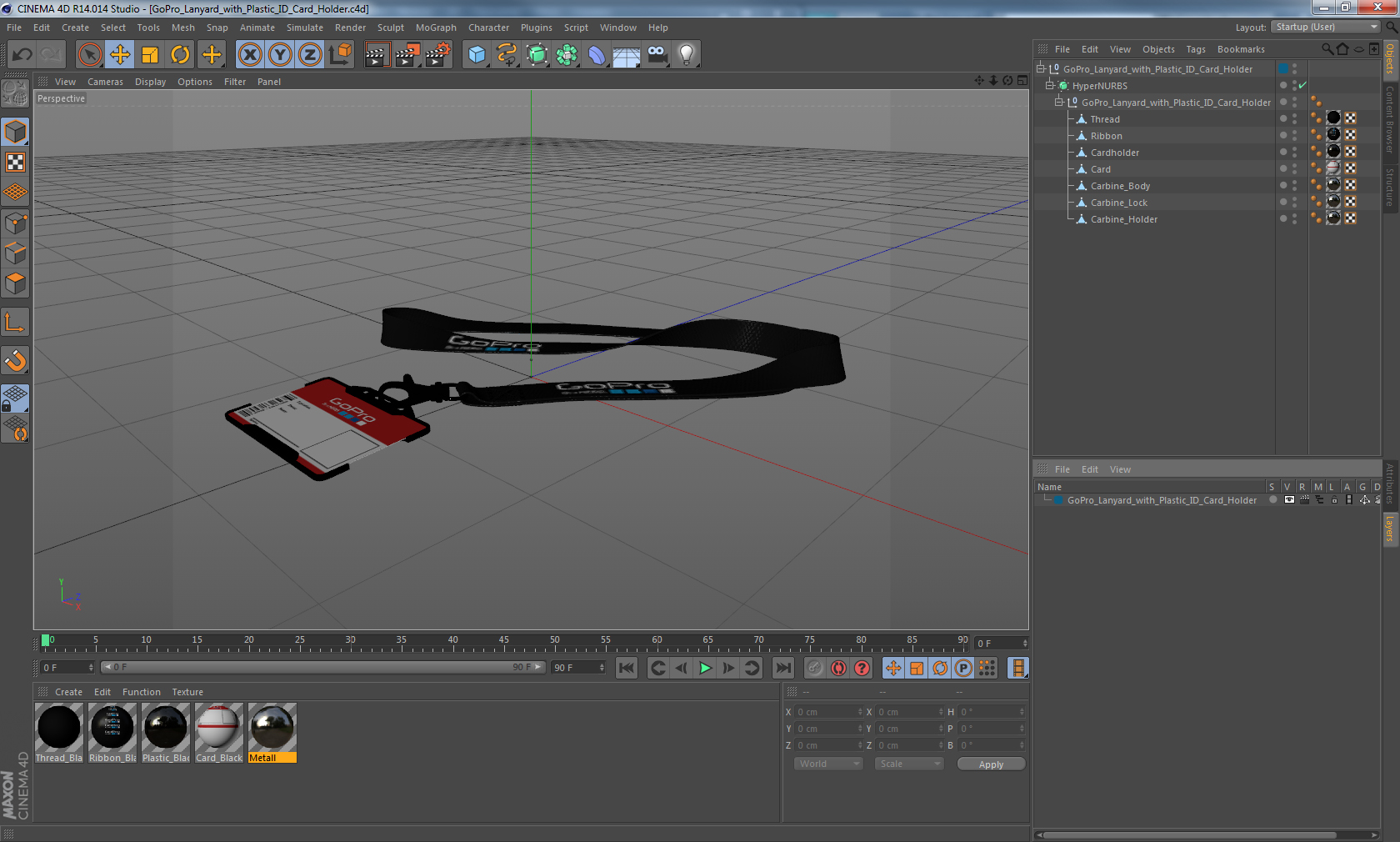Open Material Manager Texture menu
The width and height of the screenshot is (1400, 842).
tap(187, 692)
